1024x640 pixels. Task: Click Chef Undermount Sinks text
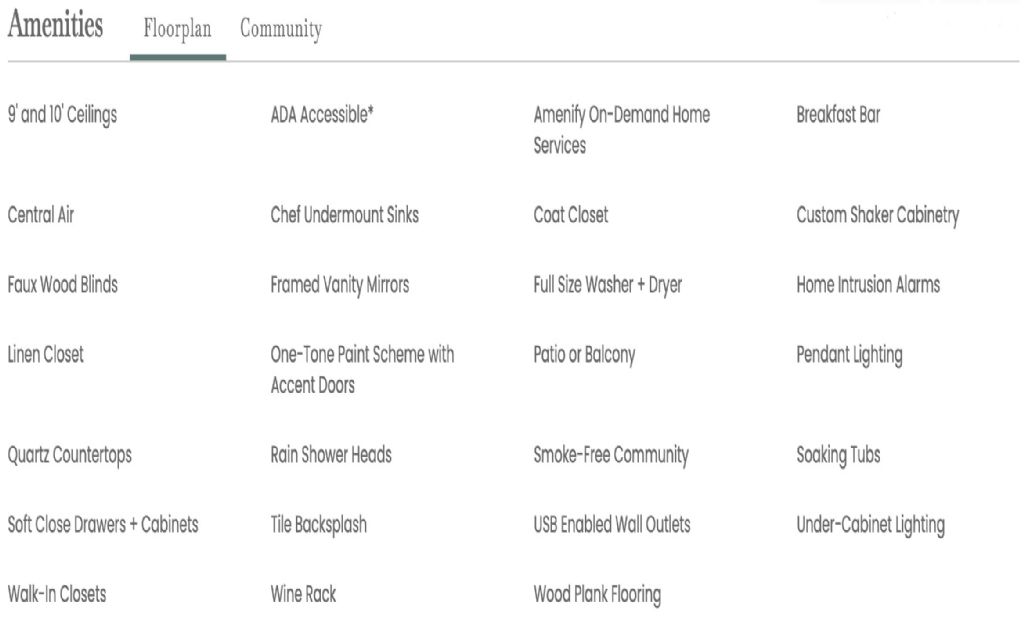pos(344,215)
